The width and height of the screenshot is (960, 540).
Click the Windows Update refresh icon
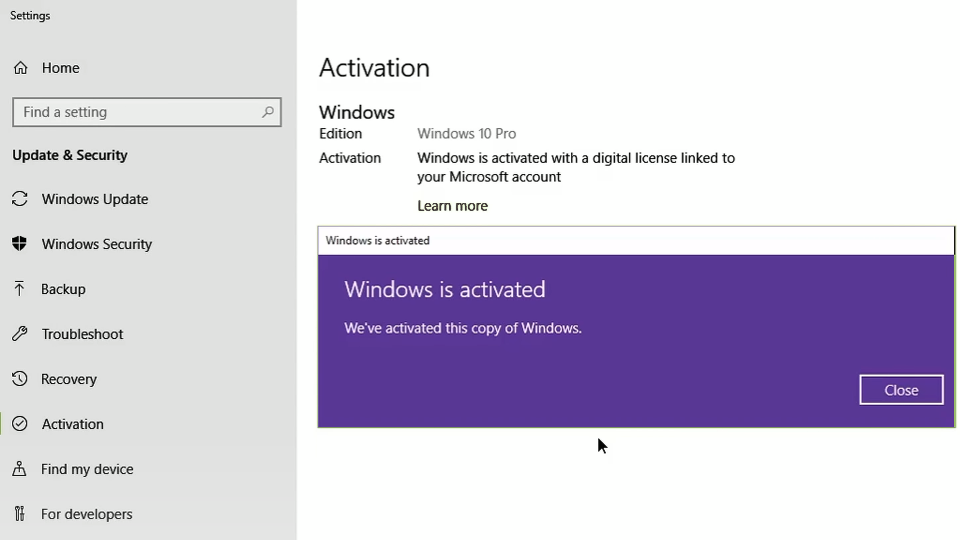tap(20, 198)
